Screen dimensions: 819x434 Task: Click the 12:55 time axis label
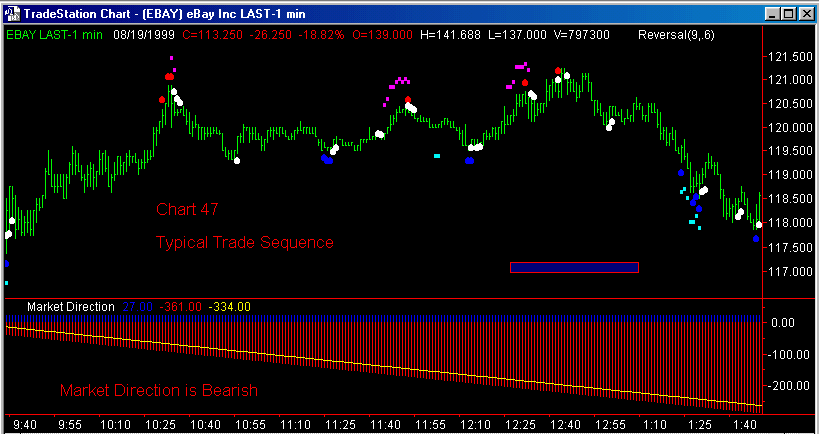point(609,425)
